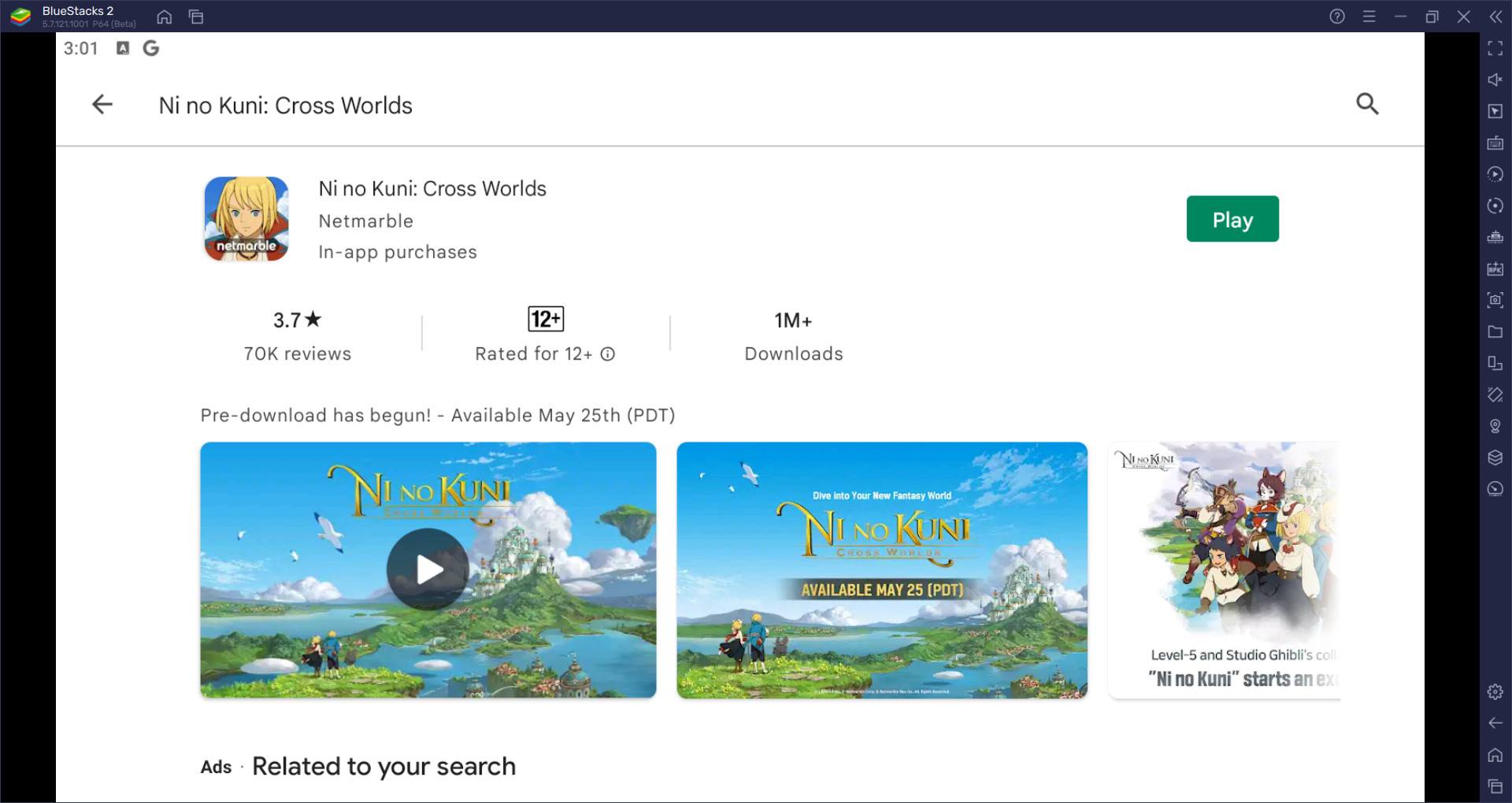The height and width of the screenshot is (803, 1512).
Task: Open Netmarble developer page link
Action: (365, 221)
